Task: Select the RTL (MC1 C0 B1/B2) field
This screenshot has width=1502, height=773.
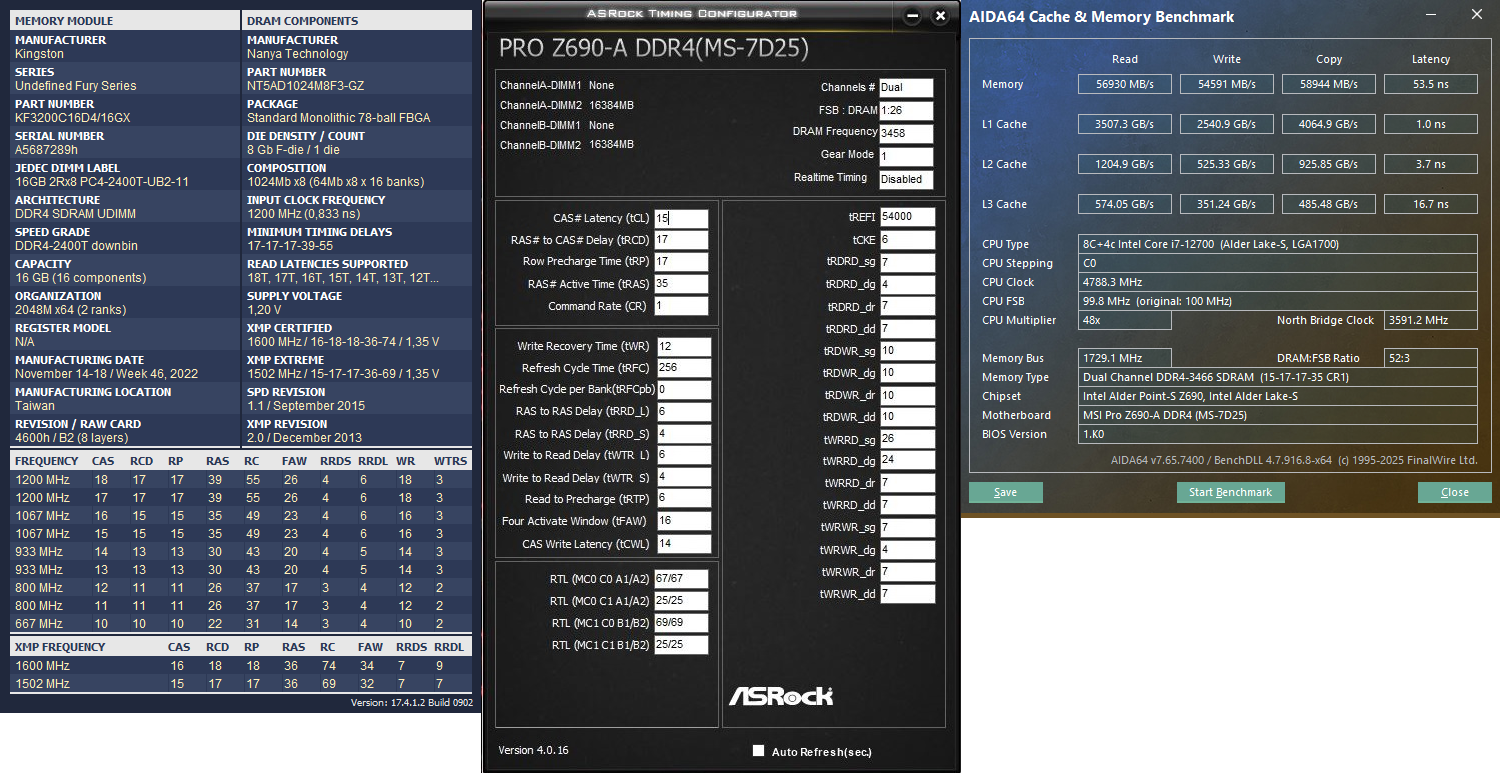Action: (681, 623)
